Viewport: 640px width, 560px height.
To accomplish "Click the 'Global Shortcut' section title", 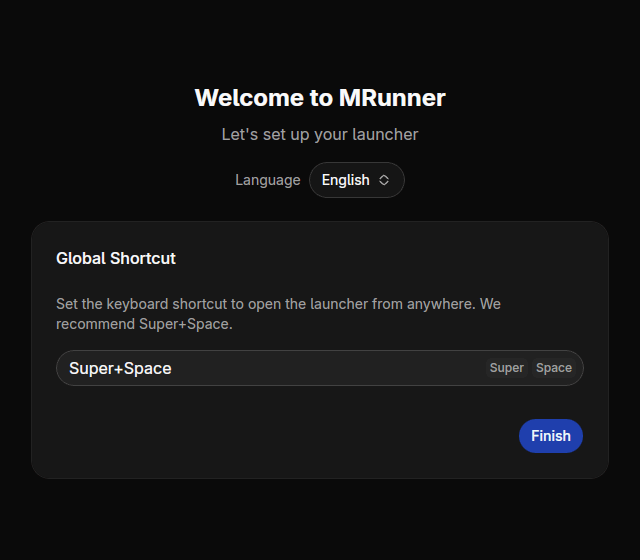I will 116,258.
